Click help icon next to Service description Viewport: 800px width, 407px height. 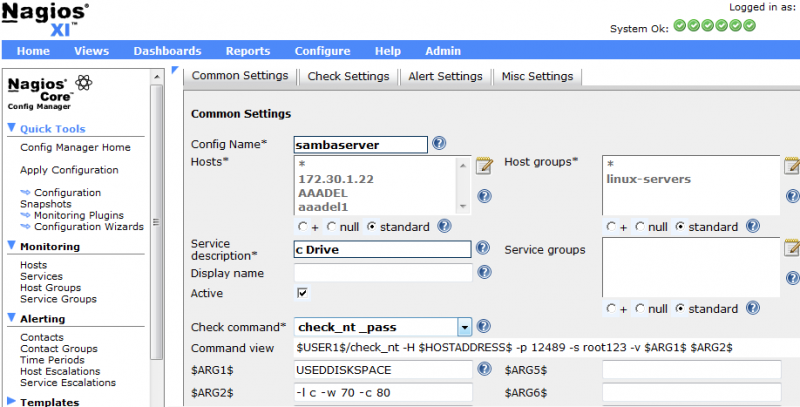pos(483,248)
